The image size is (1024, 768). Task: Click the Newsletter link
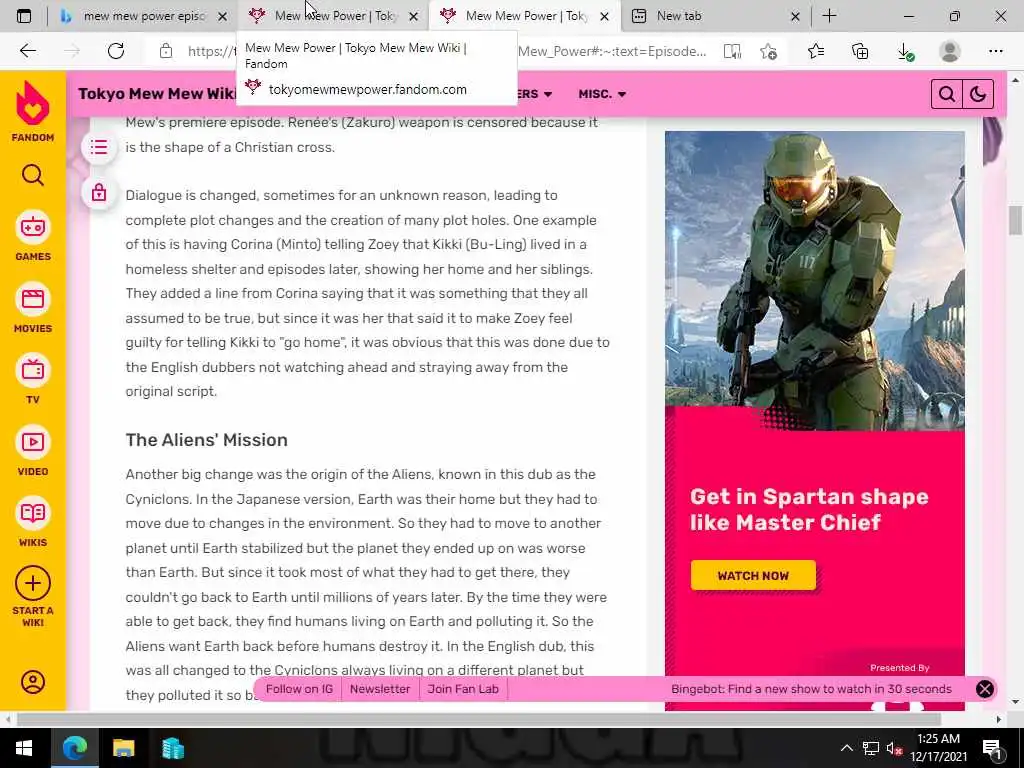coord(379,689)
